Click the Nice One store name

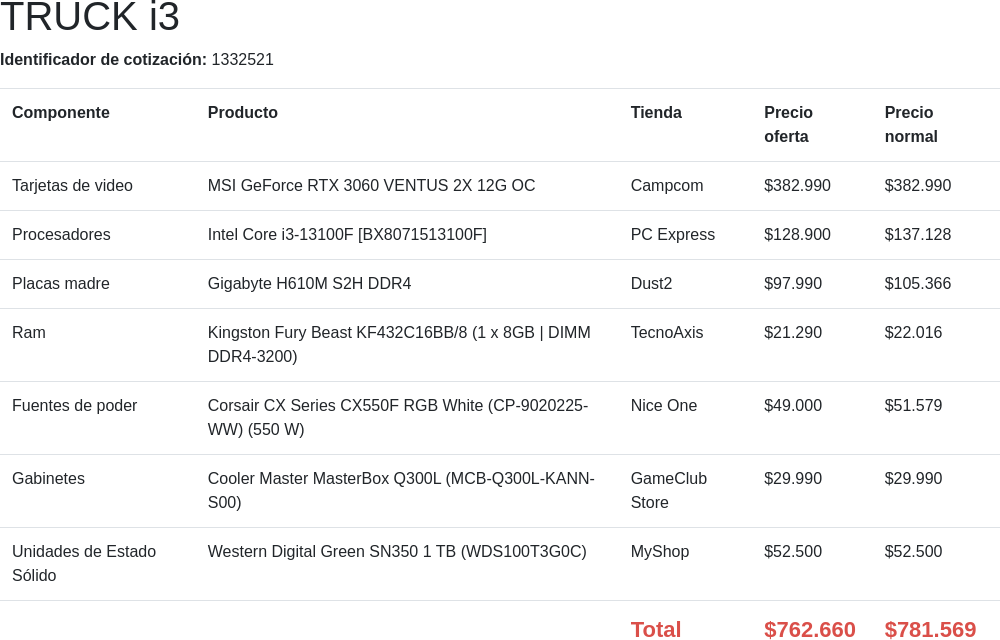[x=663, y=405]
